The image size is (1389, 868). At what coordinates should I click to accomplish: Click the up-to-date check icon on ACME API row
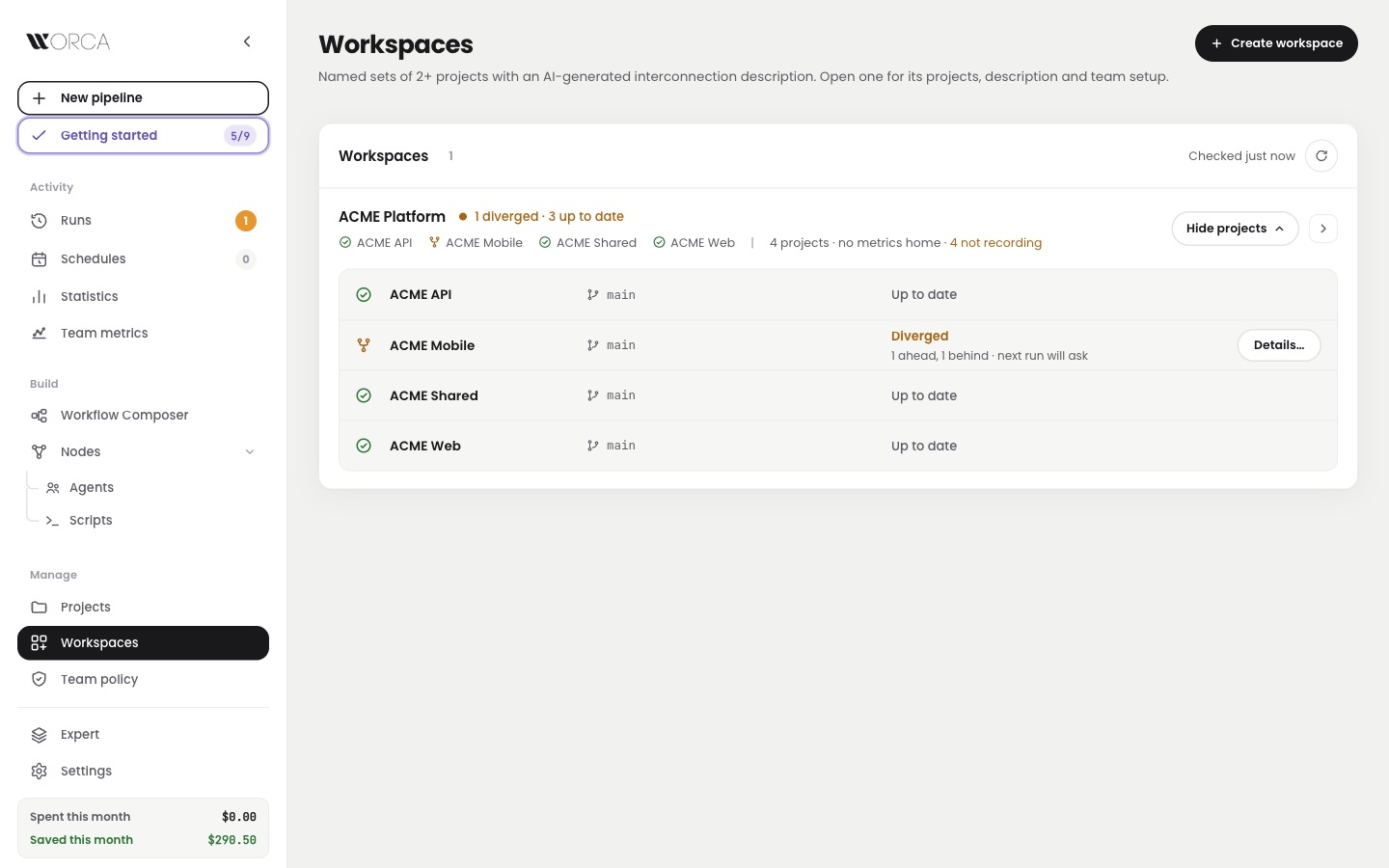click(364, 295)
